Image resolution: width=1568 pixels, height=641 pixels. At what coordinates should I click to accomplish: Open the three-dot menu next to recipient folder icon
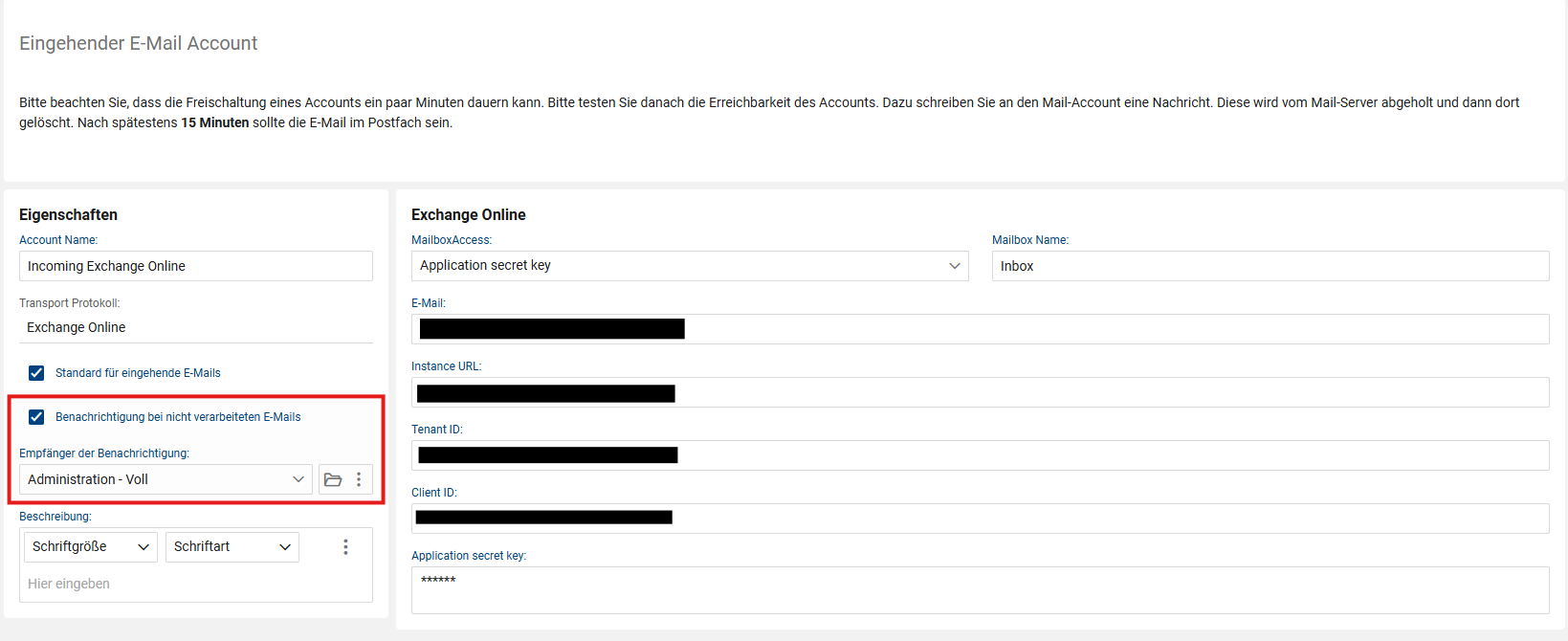pyautogui.click(x=359, y=479)
